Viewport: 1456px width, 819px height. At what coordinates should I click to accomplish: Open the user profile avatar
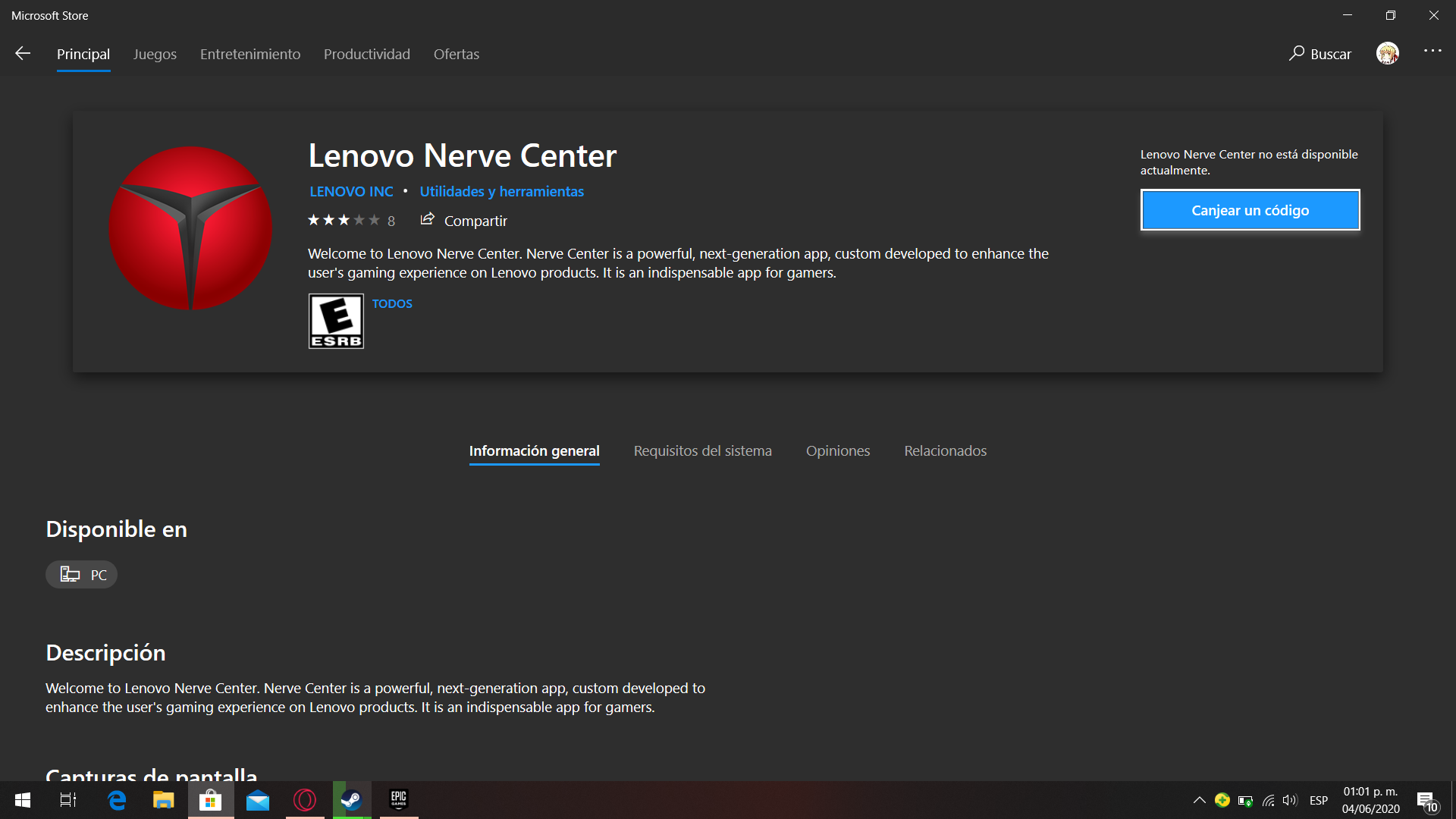tap(1388, 53)
